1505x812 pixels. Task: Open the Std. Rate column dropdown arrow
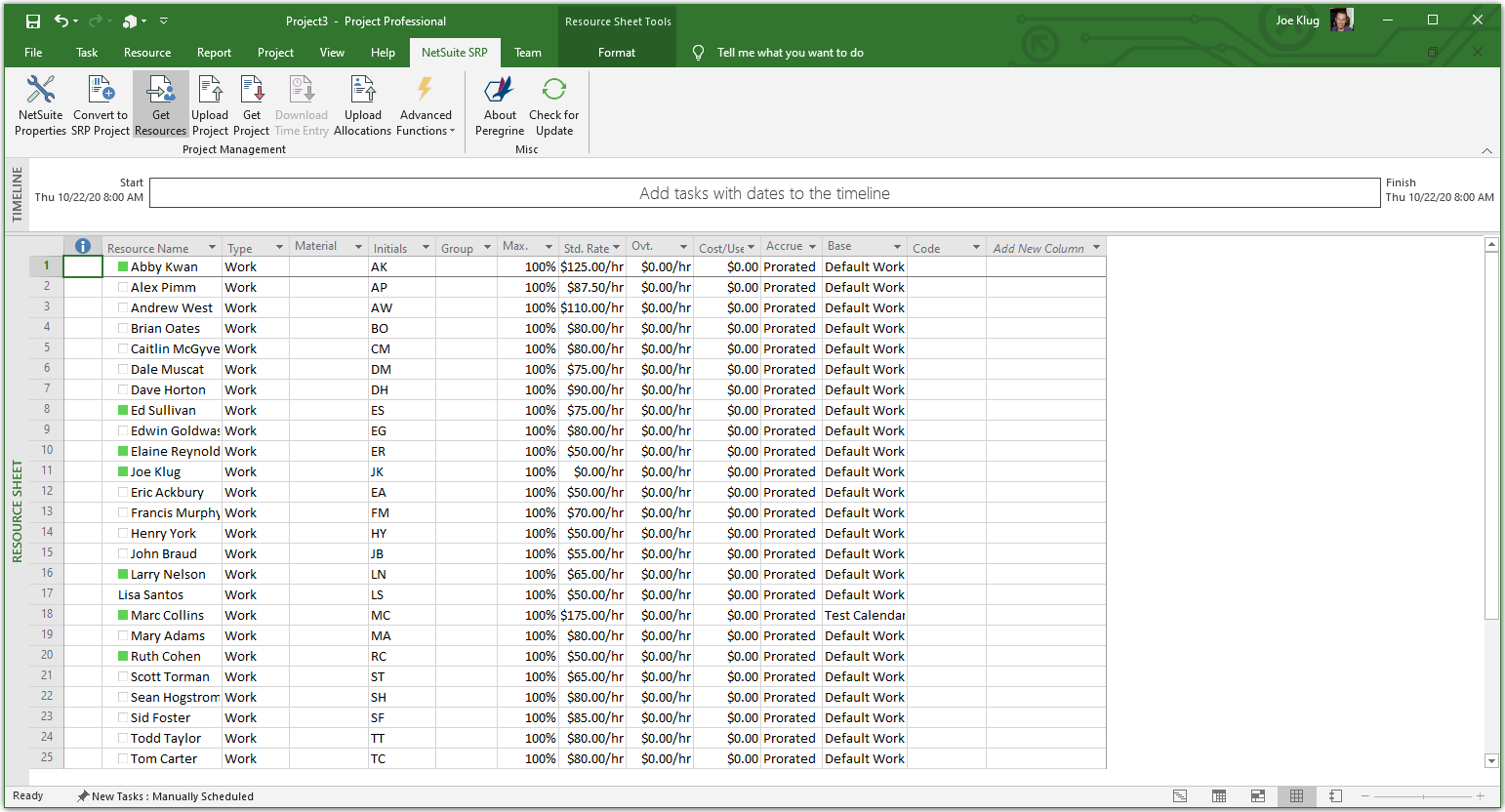click(616, 248)
